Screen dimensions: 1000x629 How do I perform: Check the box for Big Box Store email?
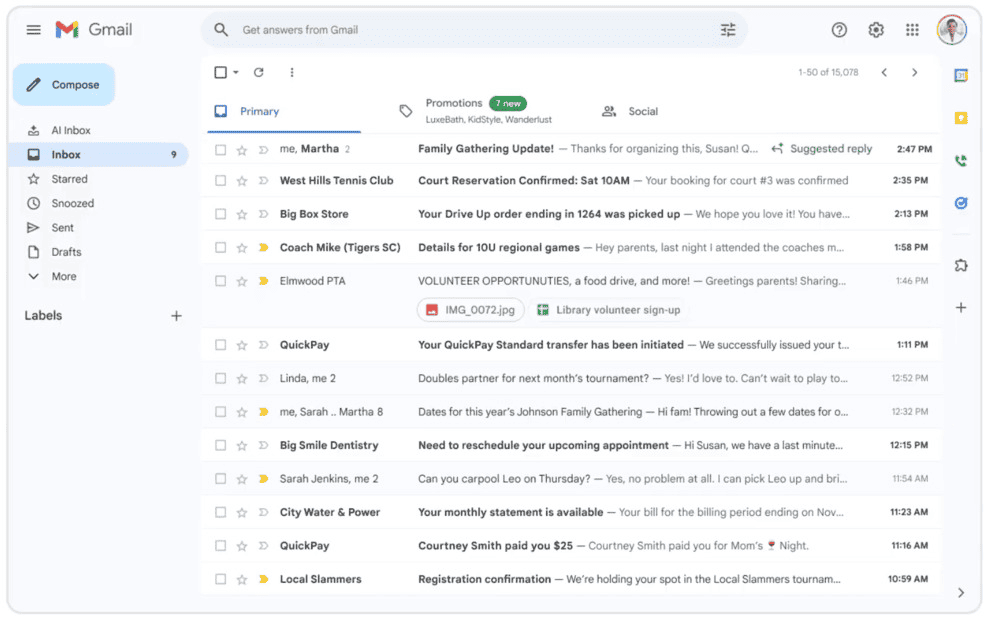coord(221,214)
